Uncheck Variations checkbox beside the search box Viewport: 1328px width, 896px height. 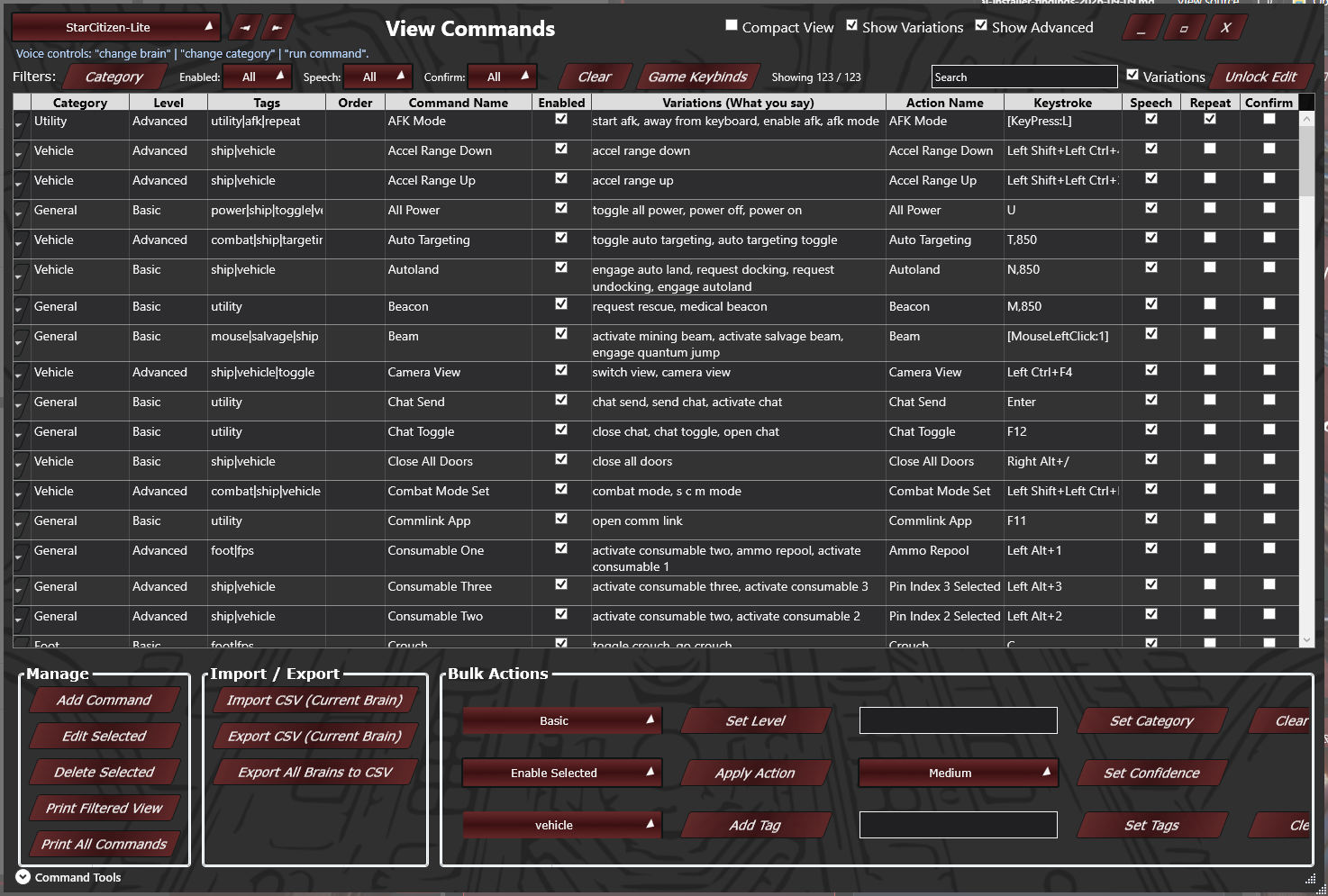(1132, 75)
